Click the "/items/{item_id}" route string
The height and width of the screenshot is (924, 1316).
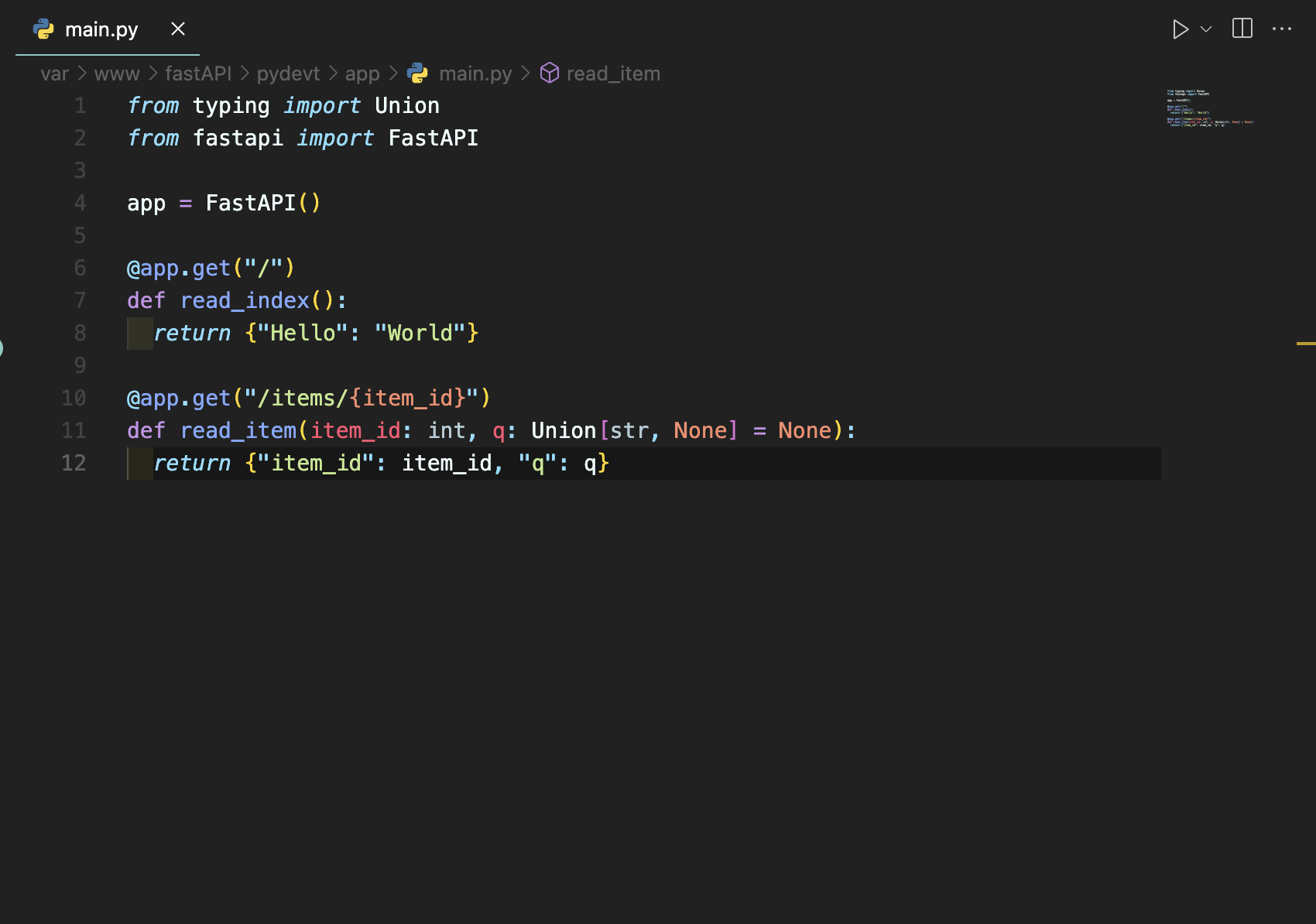362,398
